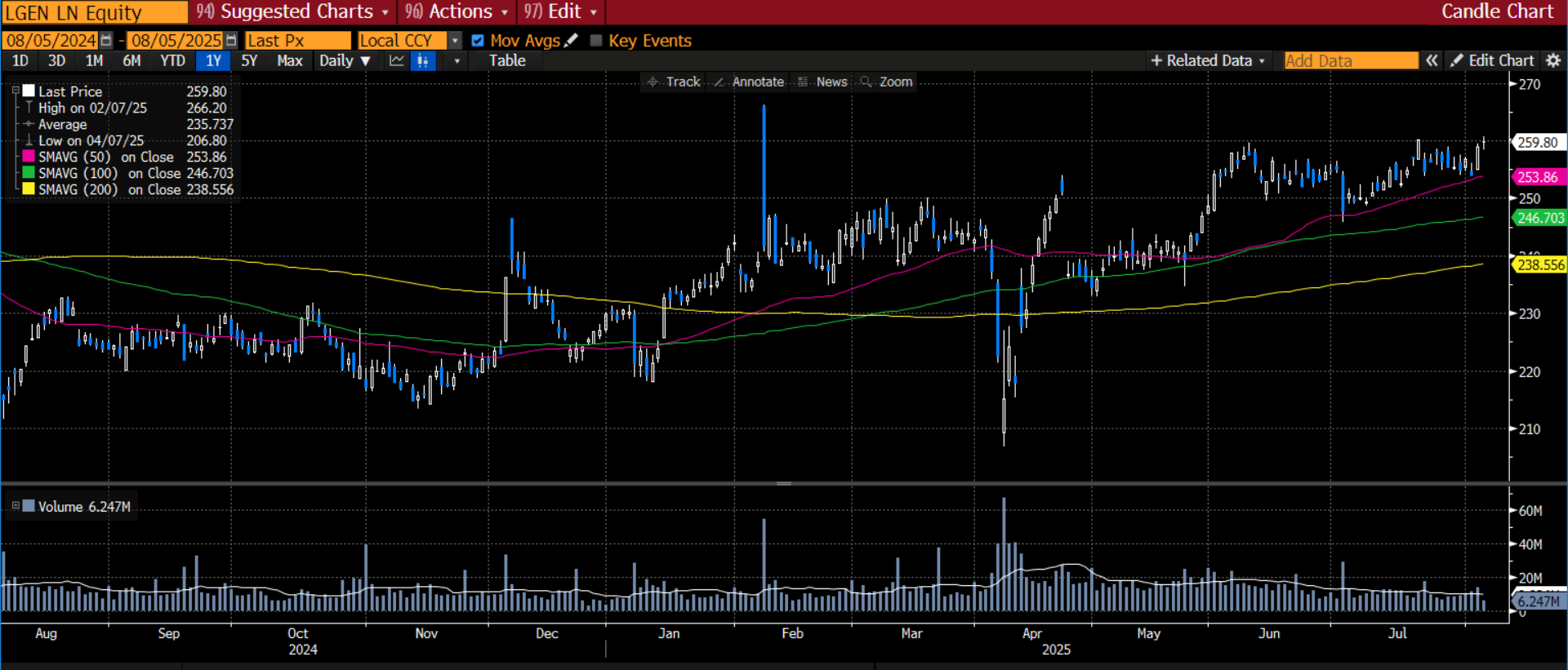Expand the Volume panel legend
Screen dimensions: 1568x670
tap(16, 506)
